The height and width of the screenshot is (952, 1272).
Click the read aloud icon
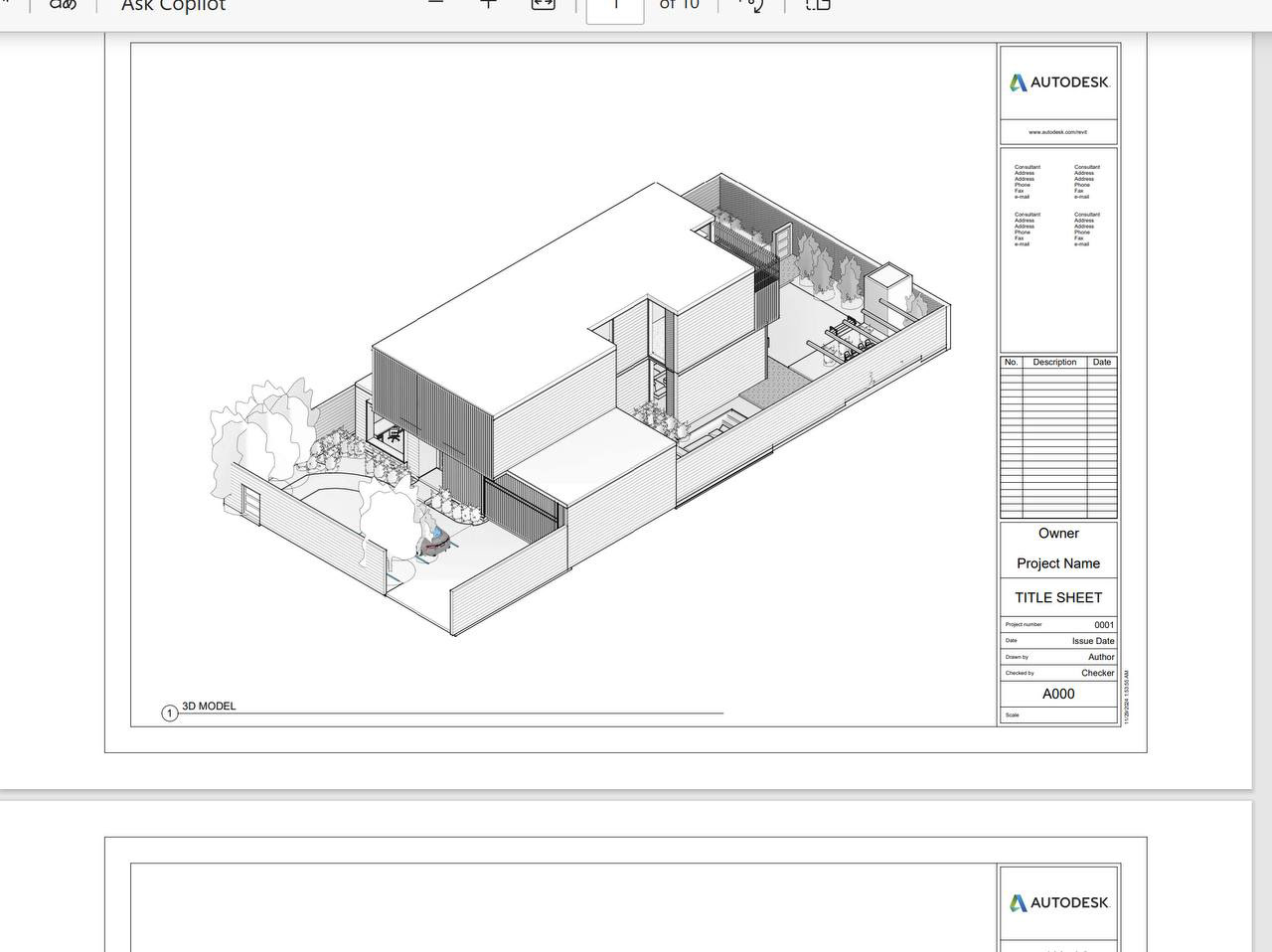pos(63,5)
